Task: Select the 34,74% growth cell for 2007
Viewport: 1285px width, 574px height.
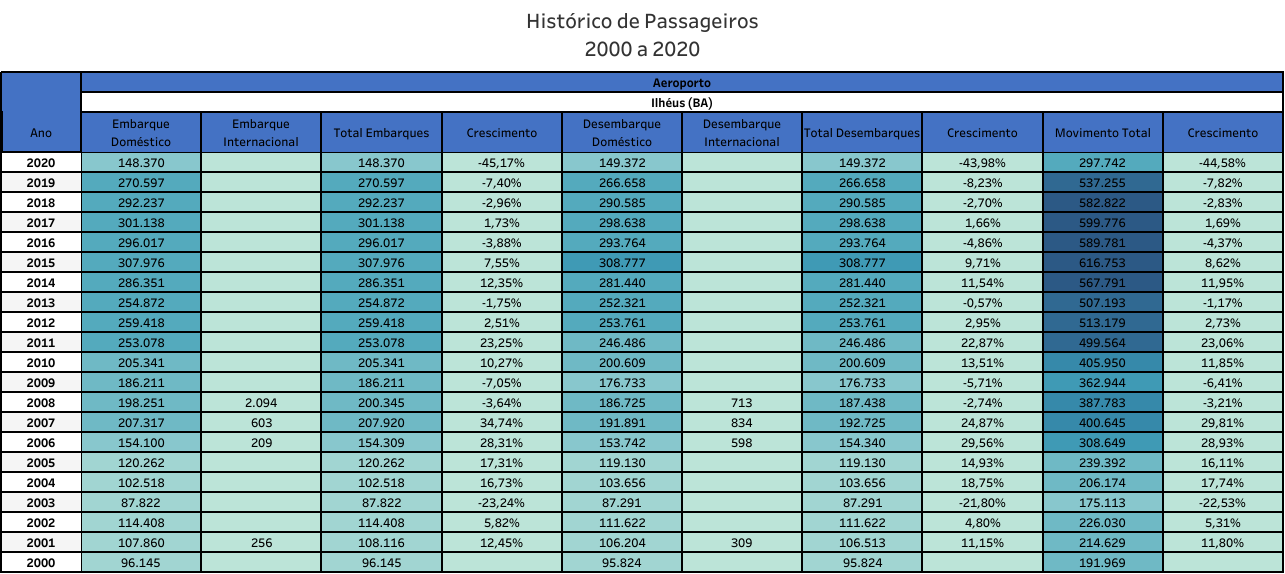Action: click(x=502, y=422)
